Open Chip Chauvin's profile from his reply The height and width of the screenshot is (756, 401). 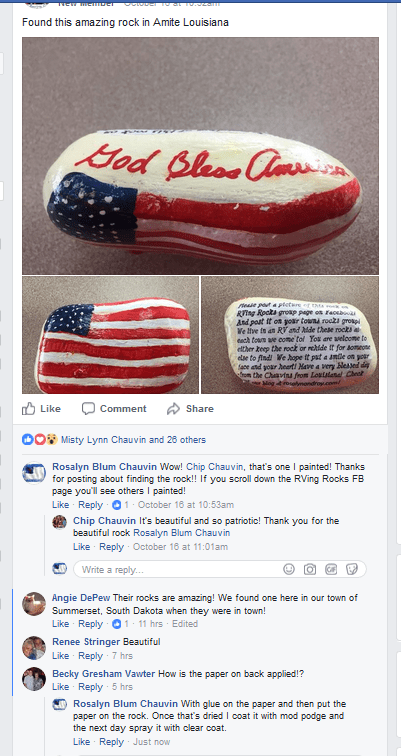tap(104, 521)
